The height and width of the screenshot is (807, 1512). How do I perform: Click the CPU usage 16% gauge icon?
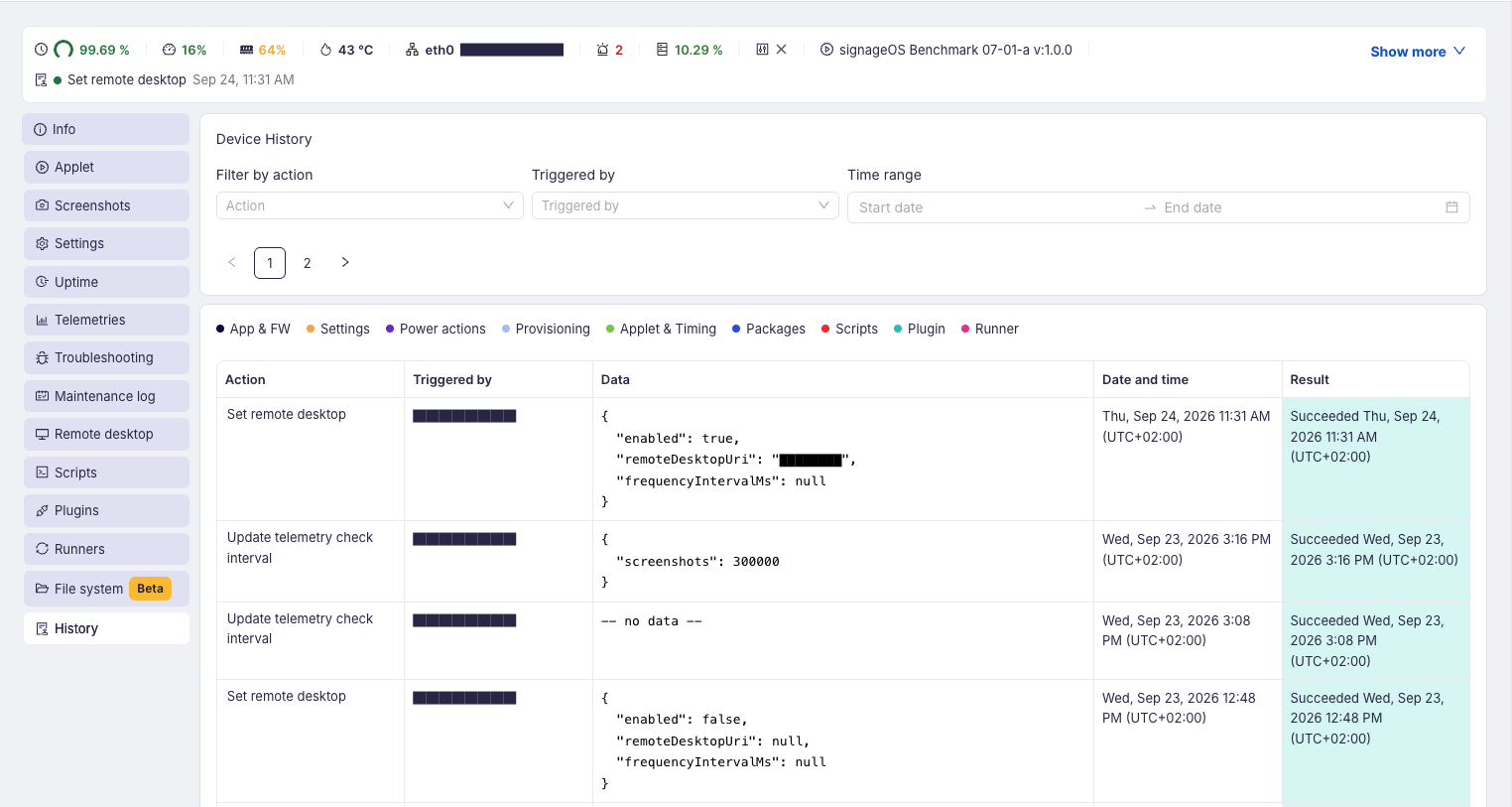(x=169, y=50)
